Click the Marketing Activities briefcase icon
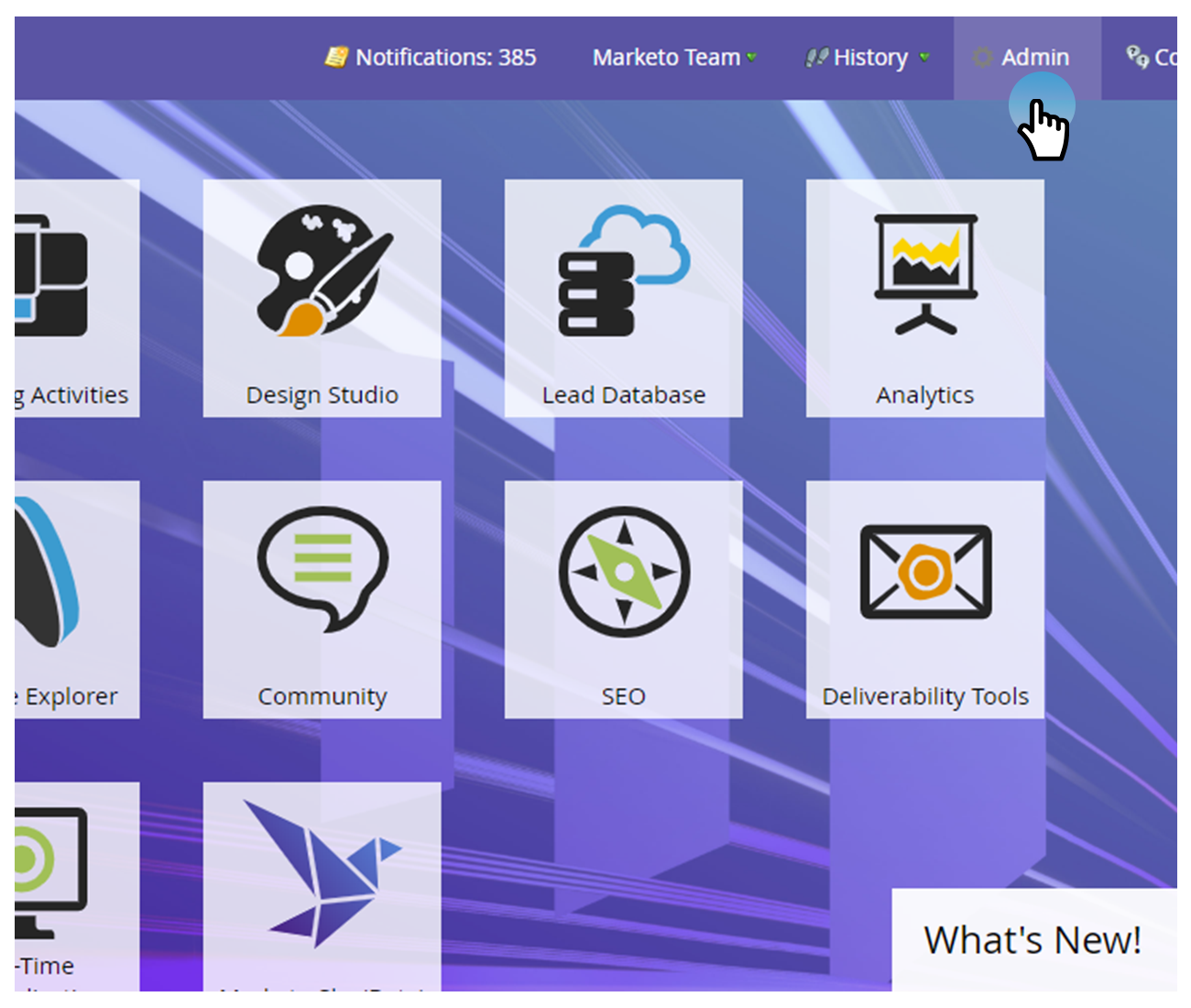The image size is (1191, 1008). (x=52, y=275)
